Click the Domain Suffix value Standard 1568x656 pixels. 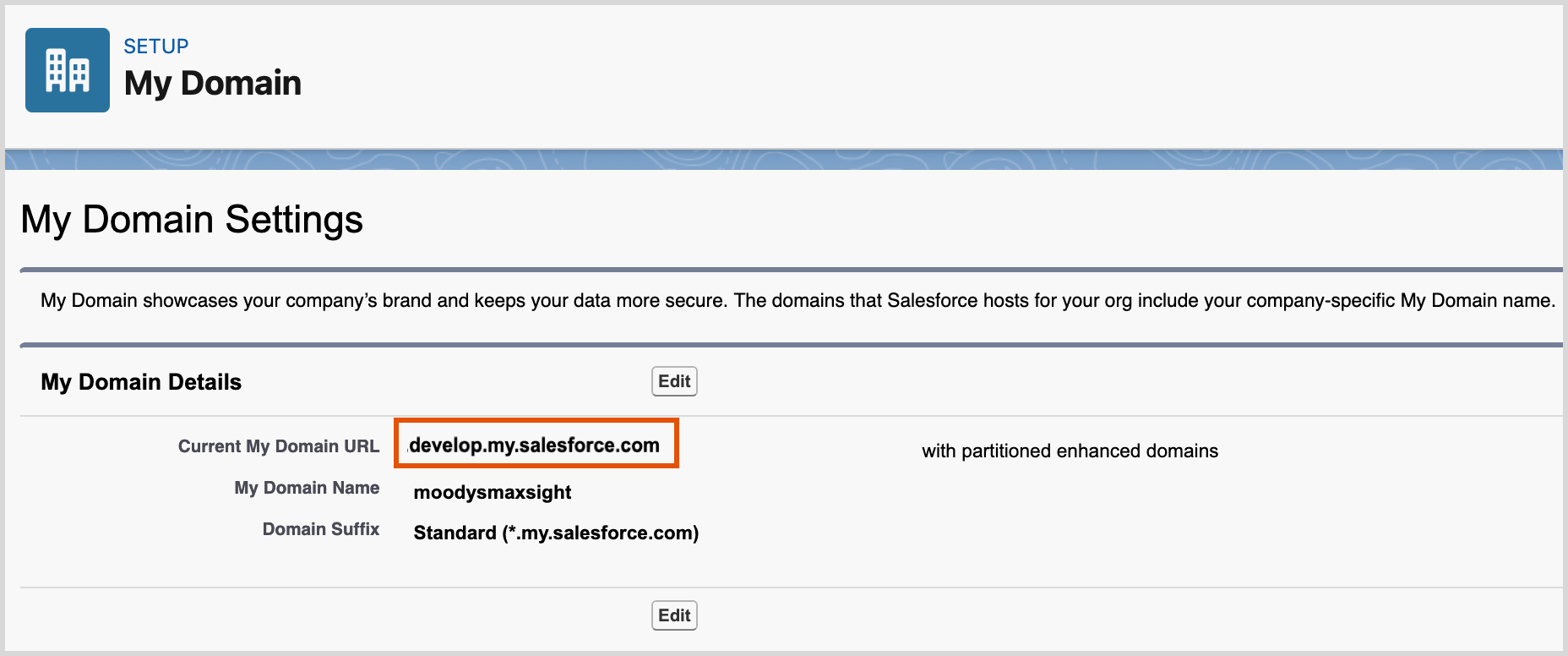[x=555, y=533]
